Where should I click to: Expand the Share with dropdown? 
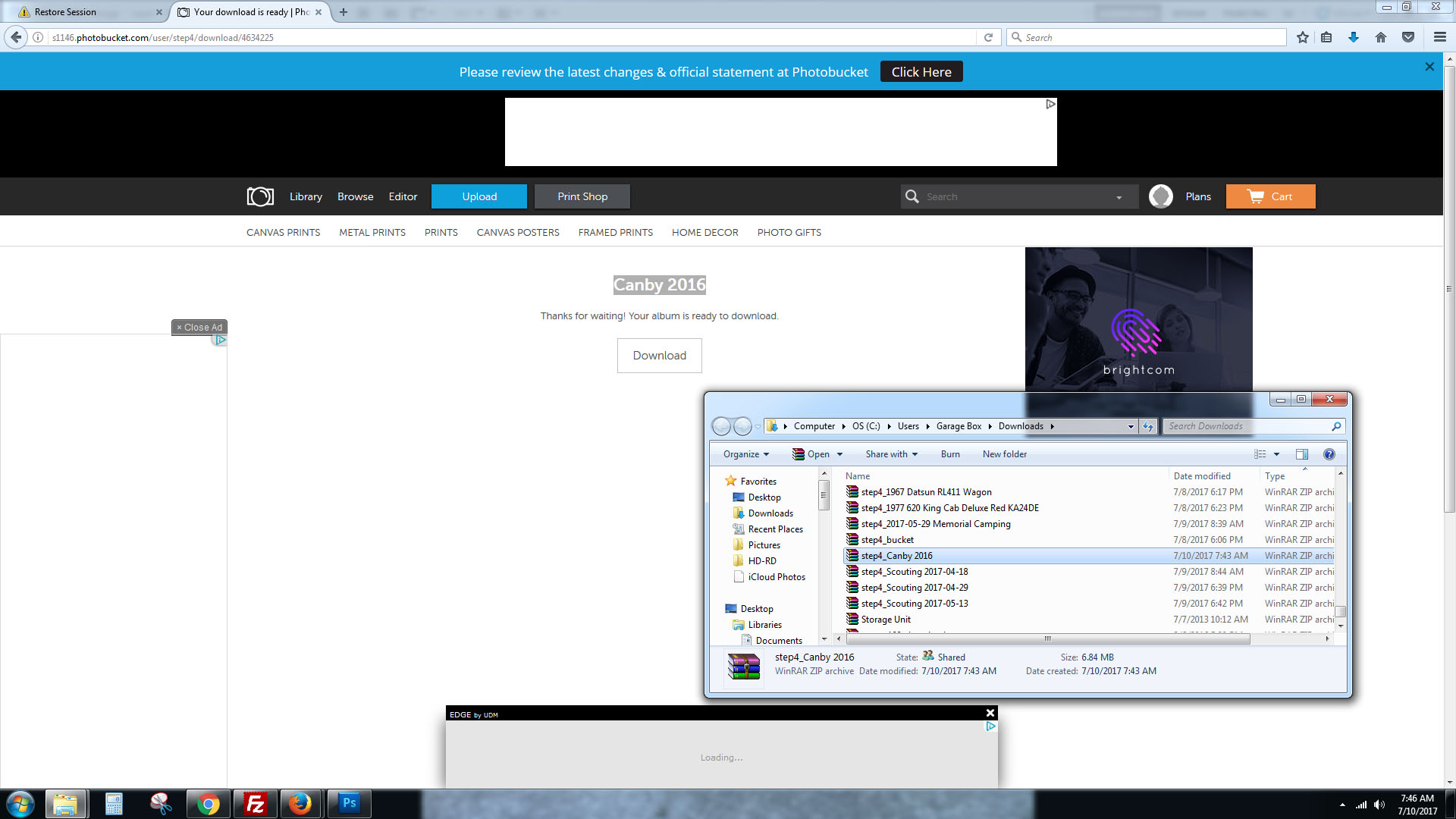point(891,454)
